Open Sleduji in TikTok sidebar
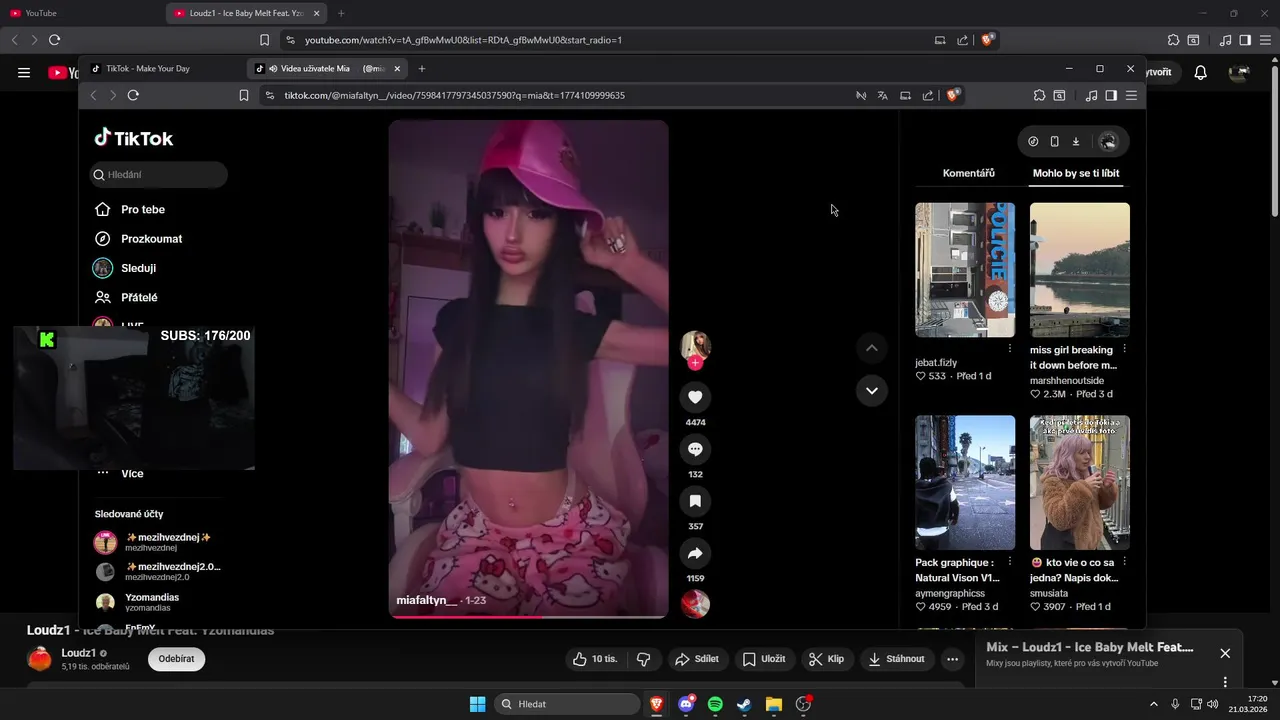Image resolution: width=1280 pixels, height=720 pixels. pyautogui.click(x=125, y=268)
